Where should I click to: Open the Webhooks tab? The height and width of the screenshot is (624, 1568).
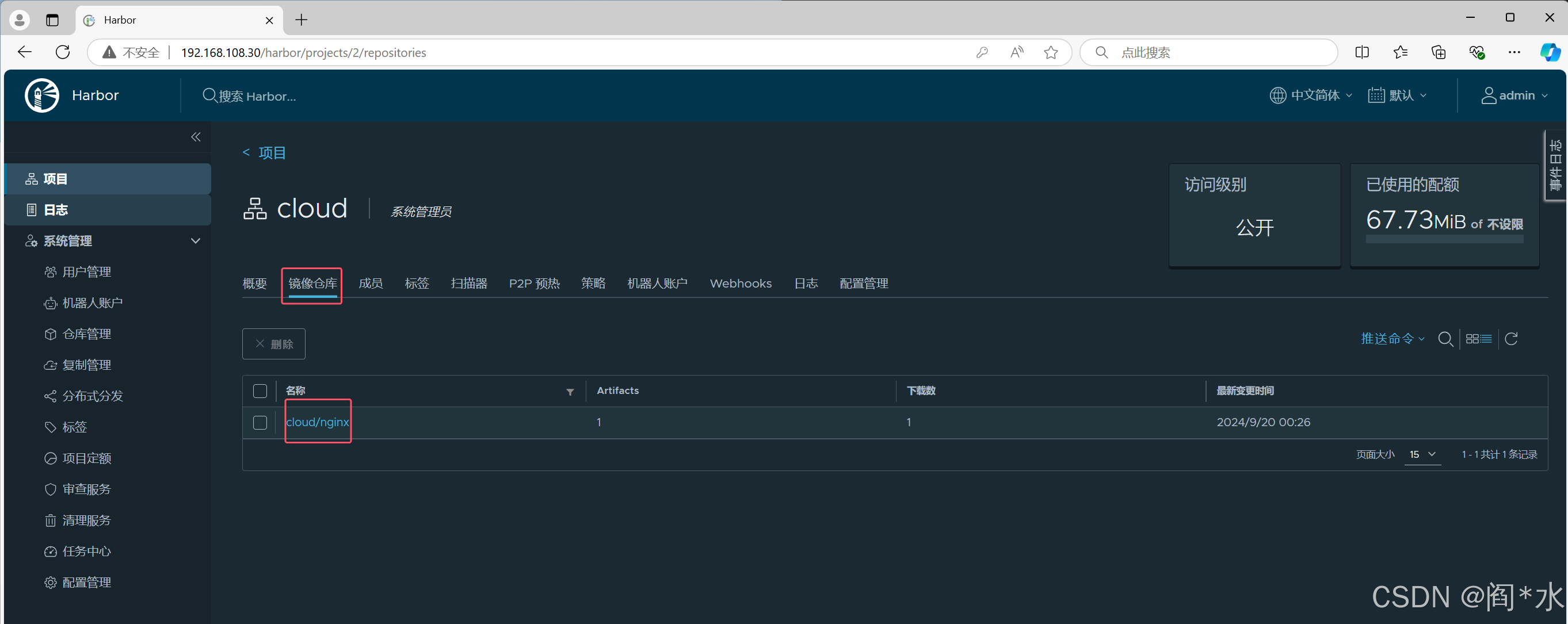click(740, 284)
